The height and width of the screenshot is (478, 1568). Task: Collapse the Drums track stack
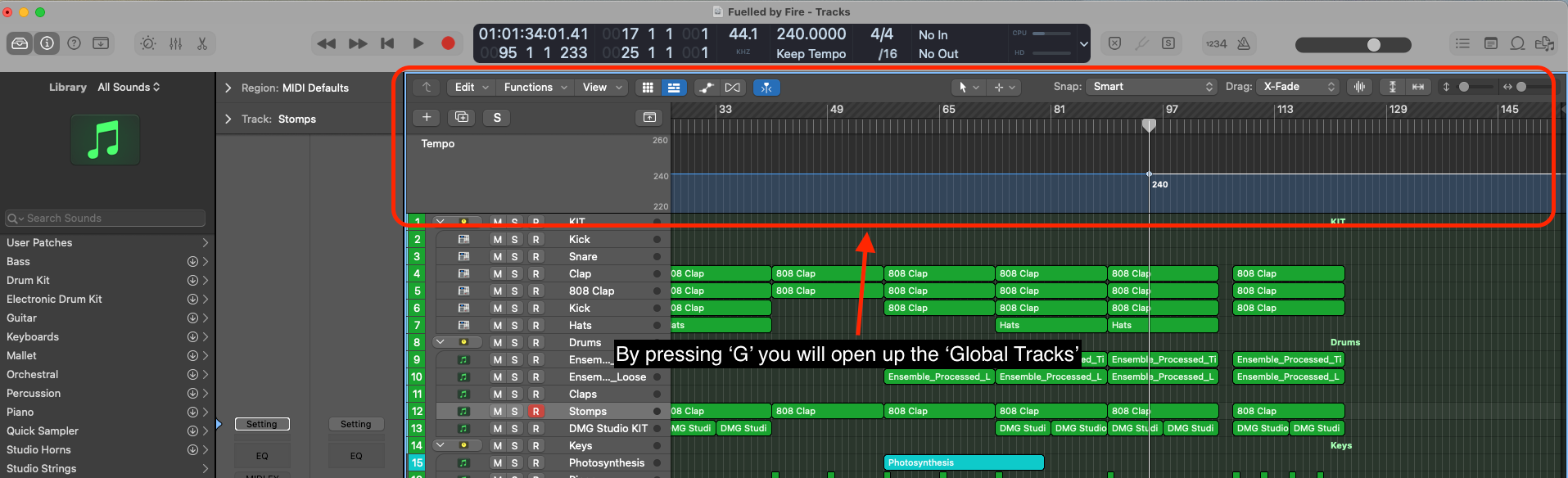pyautogui.click(x=441, y=342)
